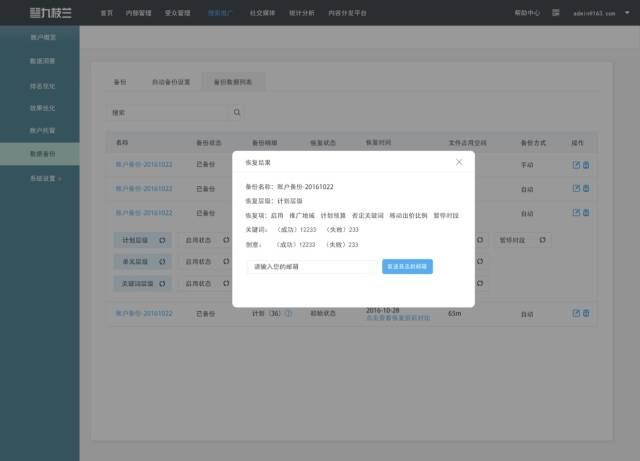Open the 账户备份-20161022 link in the 手动 row
The image size is (640, 461).
click(144, 164)
